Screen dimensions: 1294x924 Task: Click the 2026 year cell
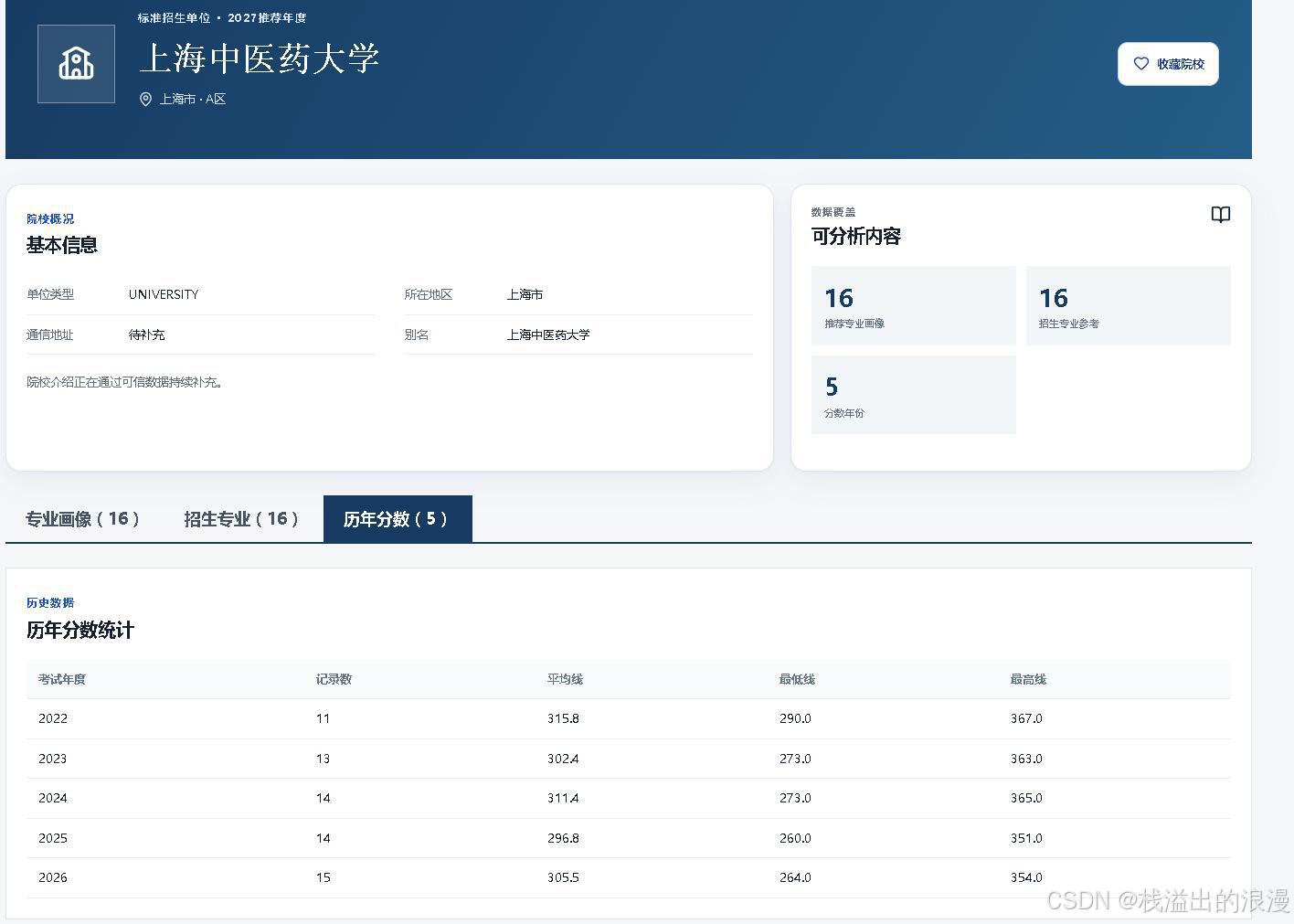click(53, 877)
